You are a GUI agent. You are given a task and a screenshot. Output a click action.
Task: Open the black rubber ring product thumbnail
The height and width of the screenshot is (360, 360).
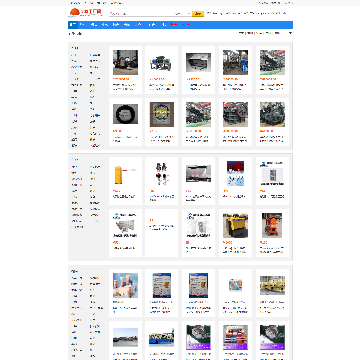pyautogui.click(x=125, y=114)
